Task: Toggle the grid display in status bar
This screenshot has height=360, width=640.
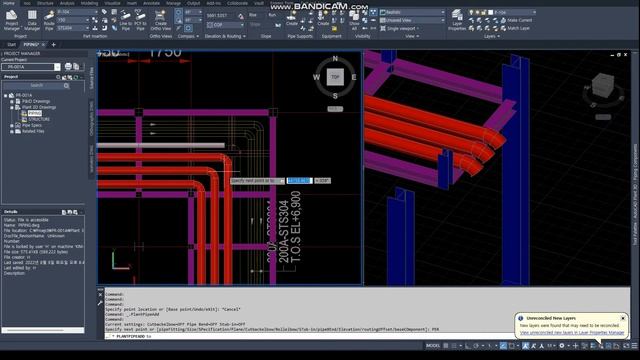Action: coord(446,346)
